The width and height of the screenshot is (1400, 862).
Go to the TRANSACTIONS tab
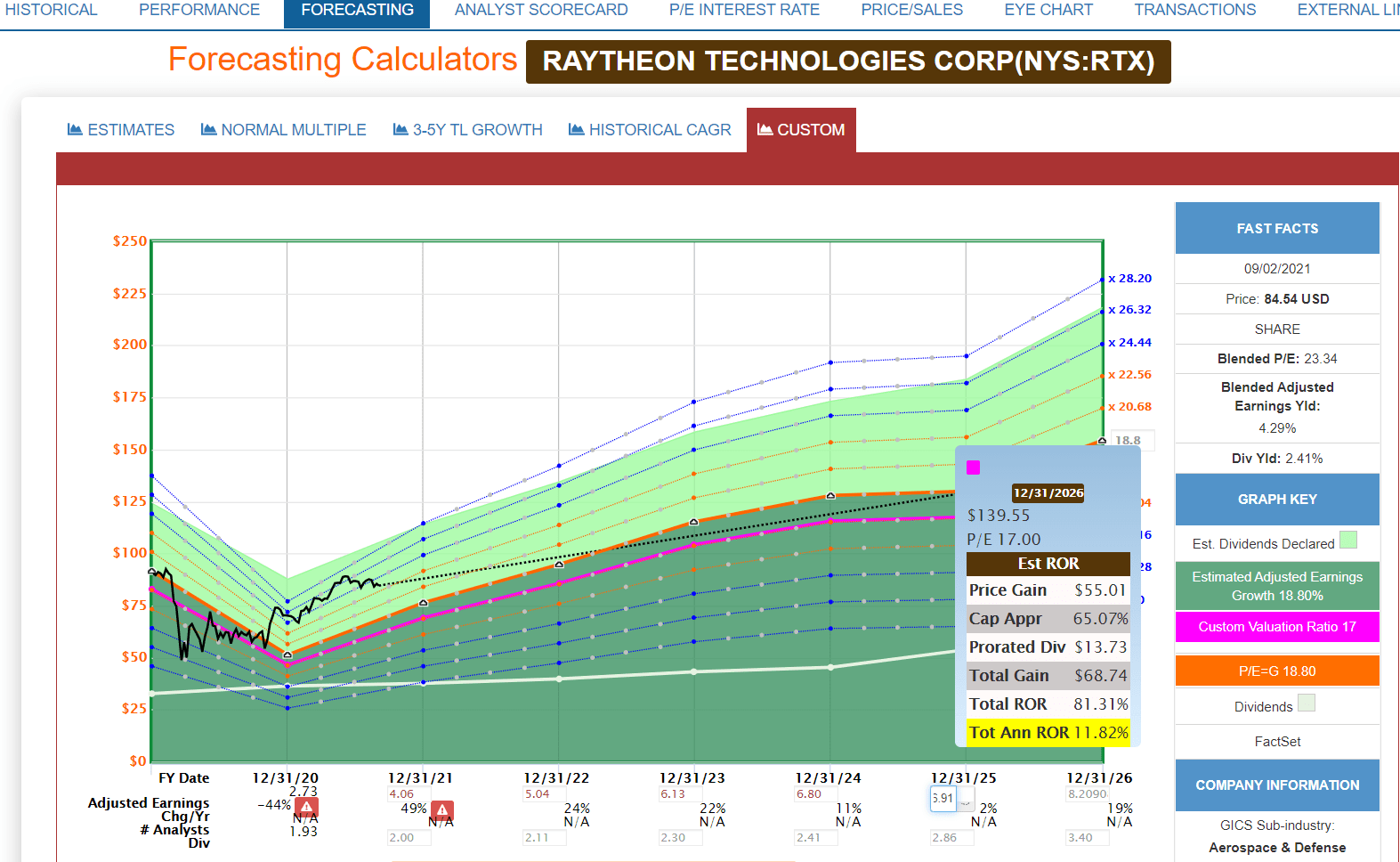[1194, 10]
